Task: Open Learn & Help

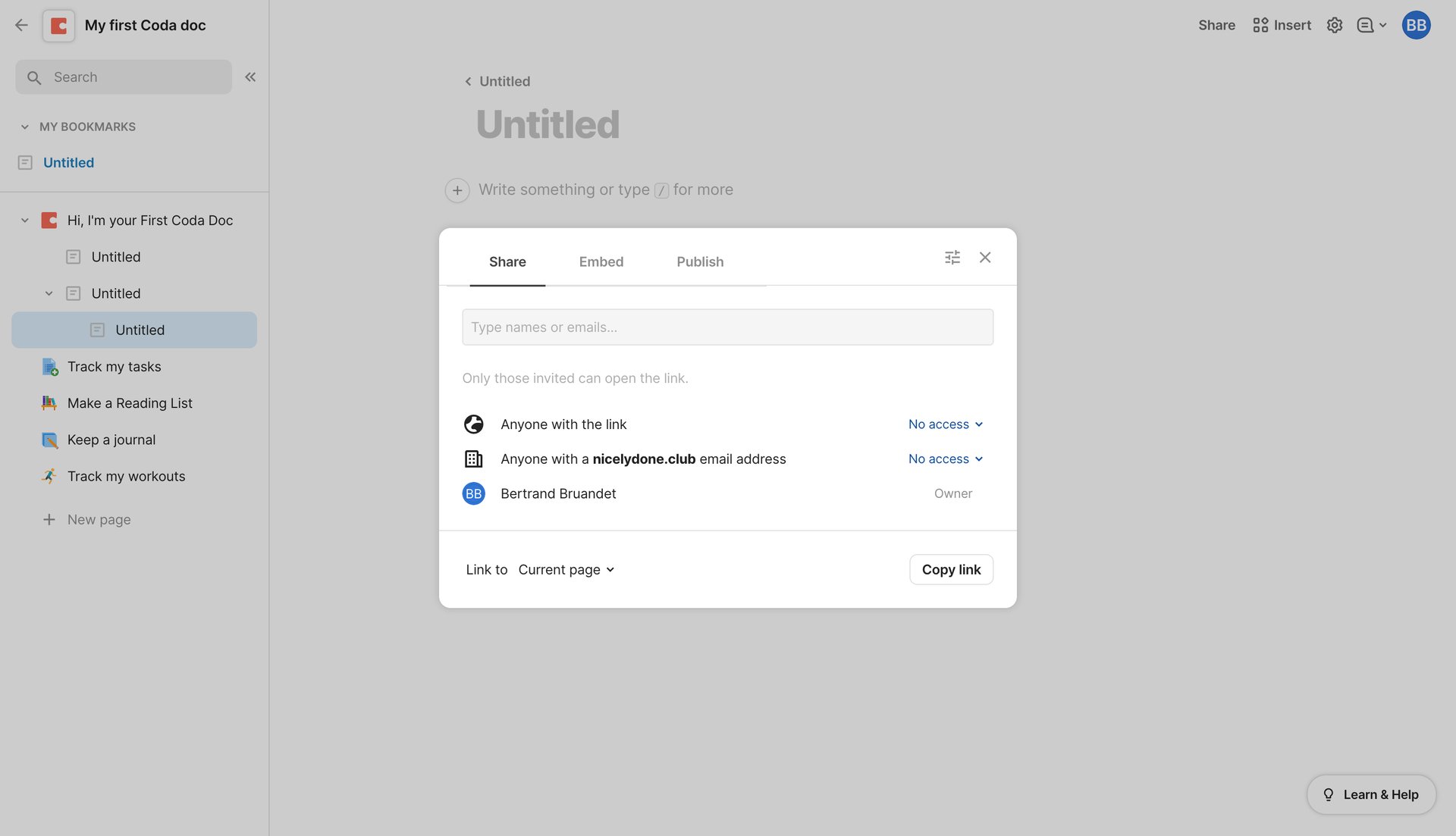Action: [1370, 794]
